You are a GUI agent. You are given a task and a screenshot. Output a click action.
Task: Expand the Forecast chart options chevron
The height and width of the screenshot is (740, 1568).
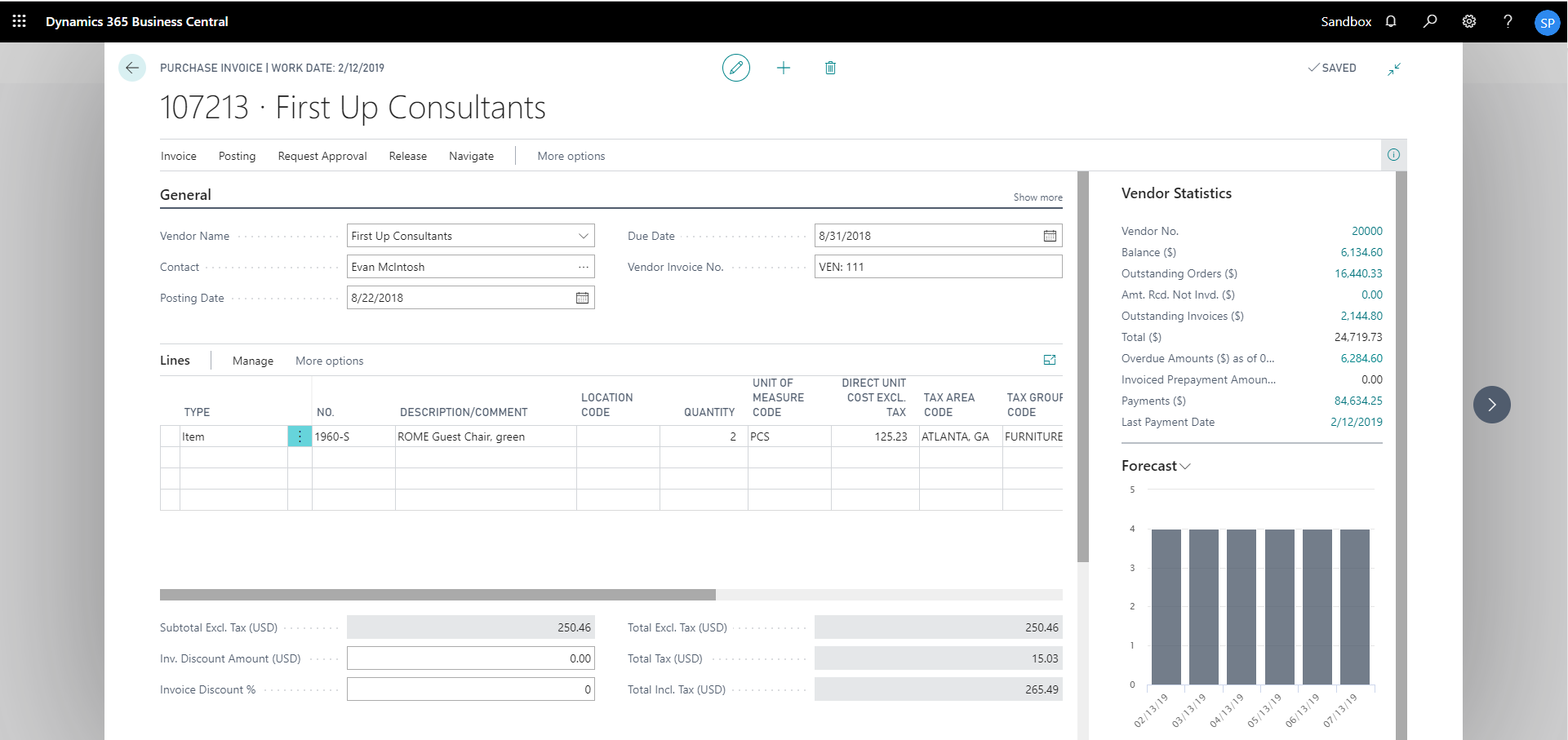(x=1185, y=466)
